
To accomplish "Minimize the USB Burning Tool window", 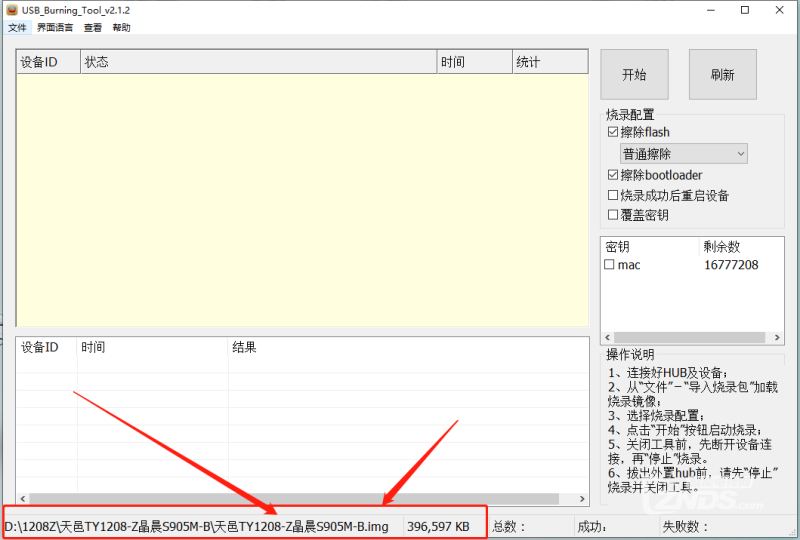I will tap(711, 10).
